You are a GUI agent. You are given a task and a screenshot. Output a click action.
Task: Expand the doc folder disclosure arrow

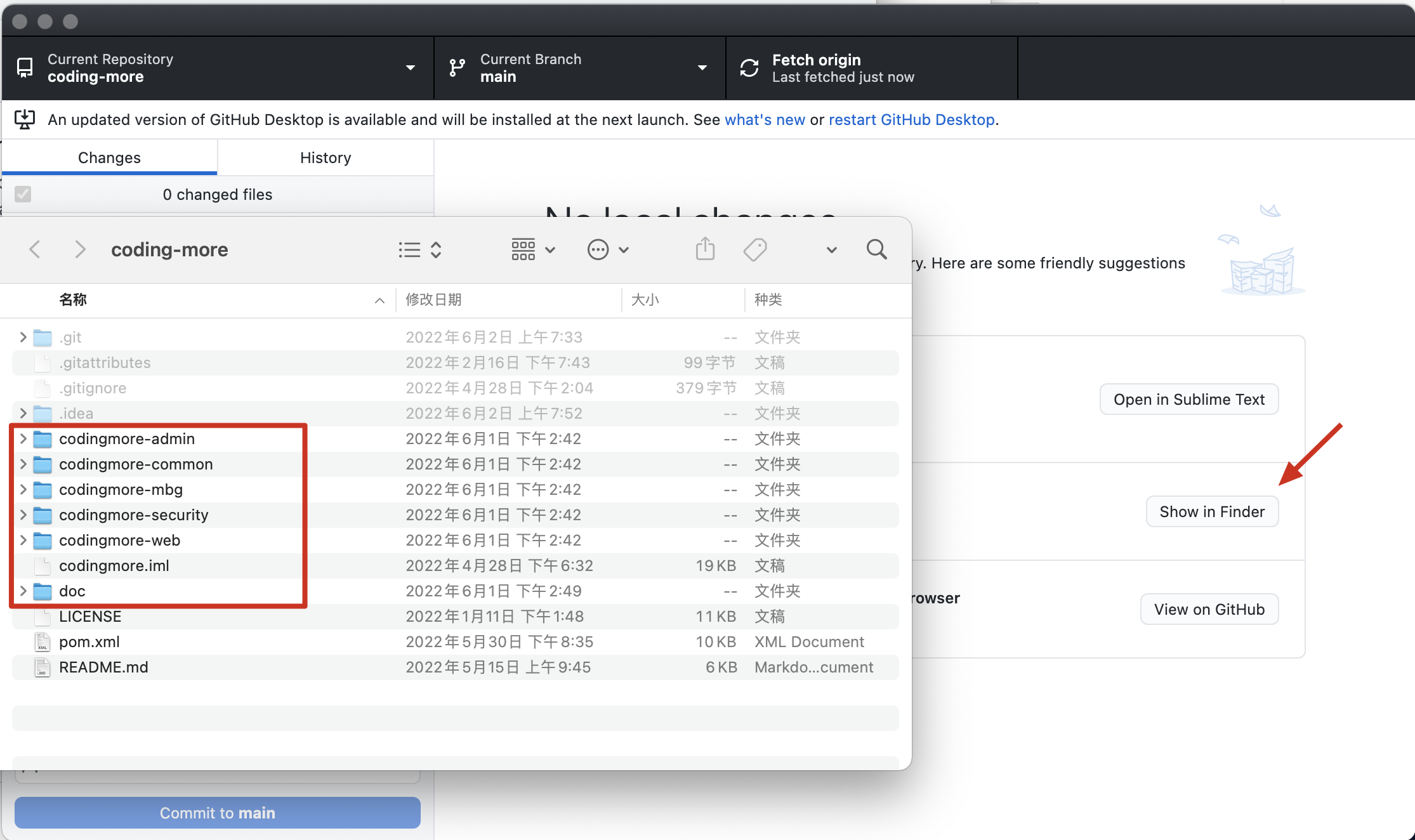click(x=23, y=591)
